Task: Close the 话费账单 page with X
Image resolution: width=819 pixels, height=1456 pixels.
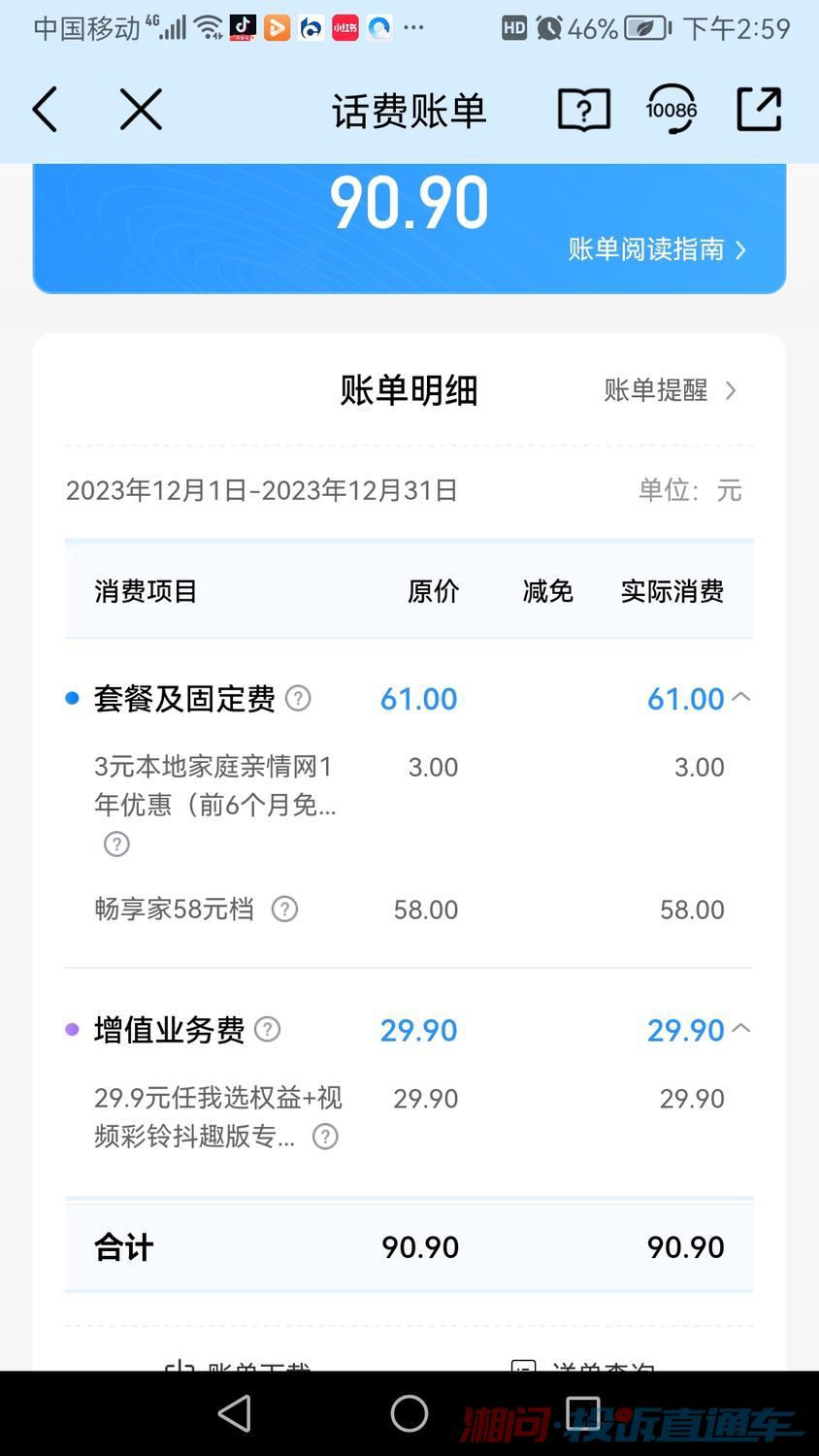Action: pyautogui.click(x=141, y=109)
